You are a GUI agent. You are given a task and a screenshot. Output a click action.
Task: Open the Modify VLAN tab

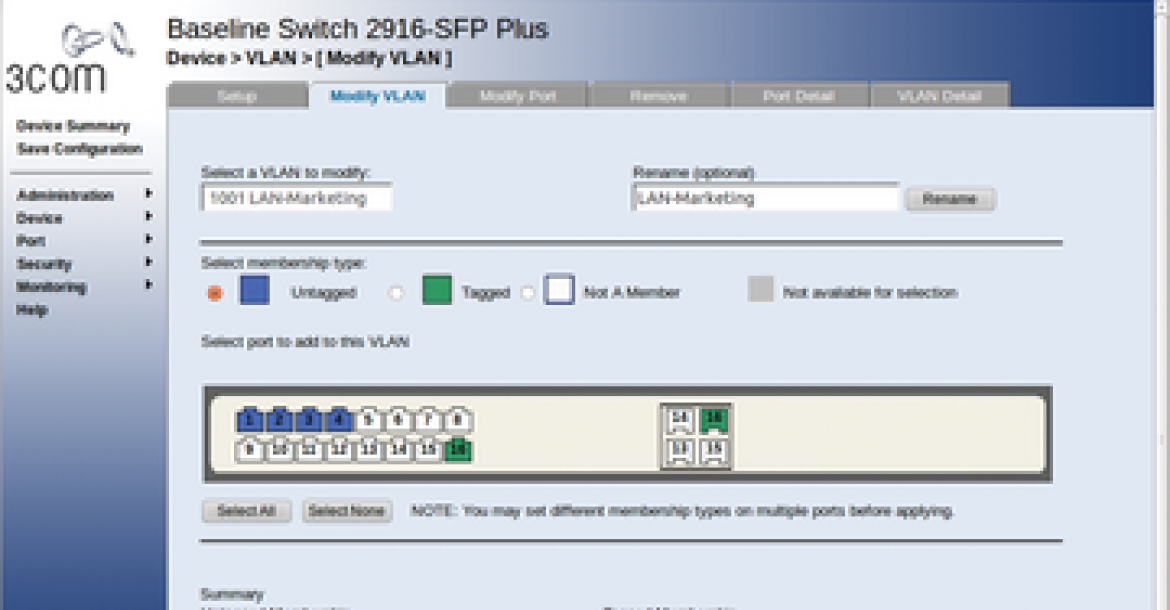(x=378, y=95)
